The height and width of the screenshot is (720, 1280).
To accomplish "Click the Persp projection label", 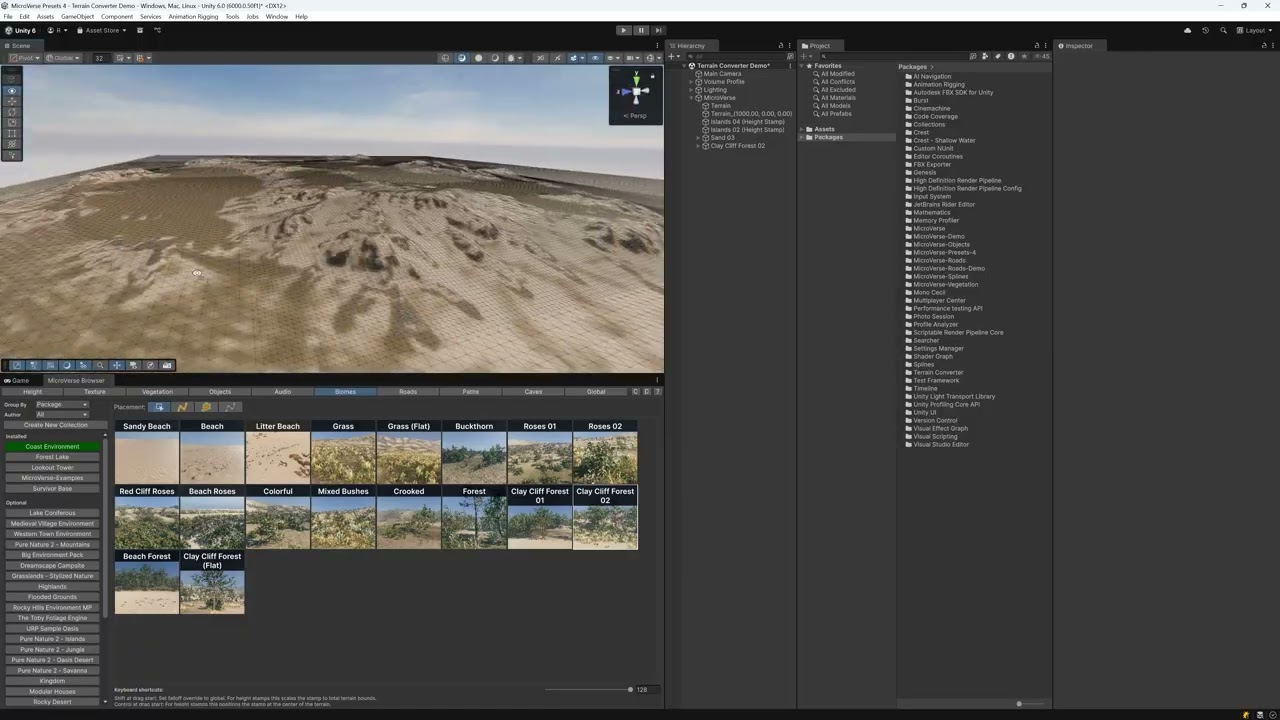I will pos(636,116).
